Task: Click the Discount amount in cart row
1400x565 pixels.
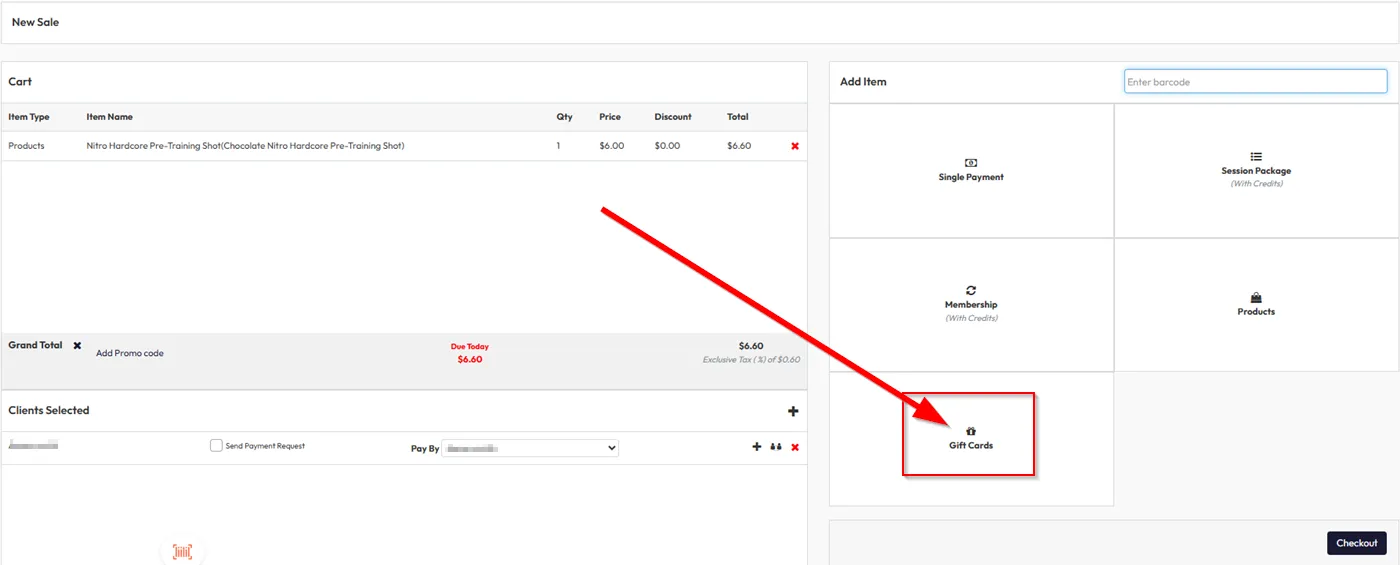Action: (x=667, y=146)
